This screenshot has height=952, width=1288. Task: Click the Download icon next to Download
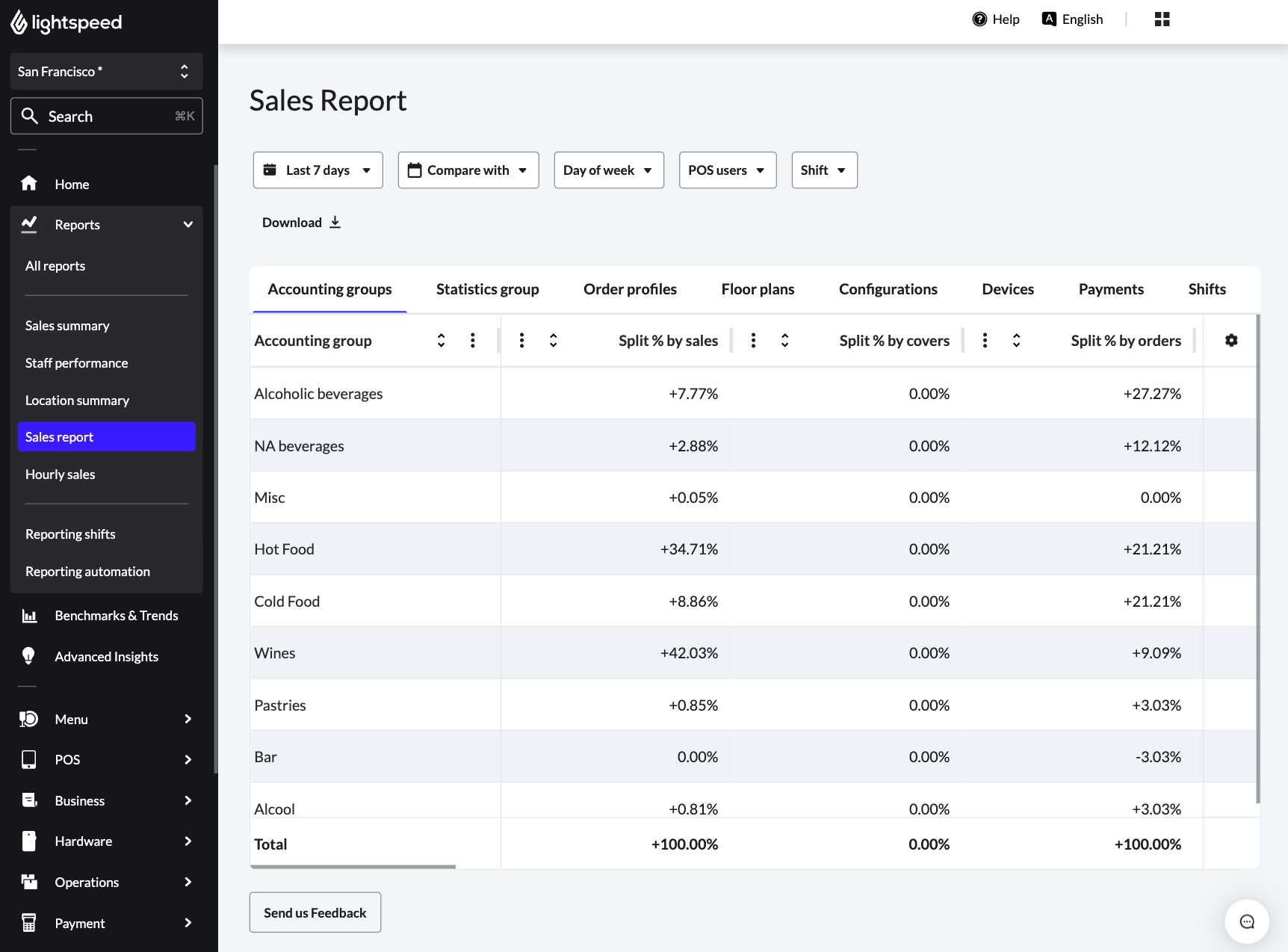335,222
